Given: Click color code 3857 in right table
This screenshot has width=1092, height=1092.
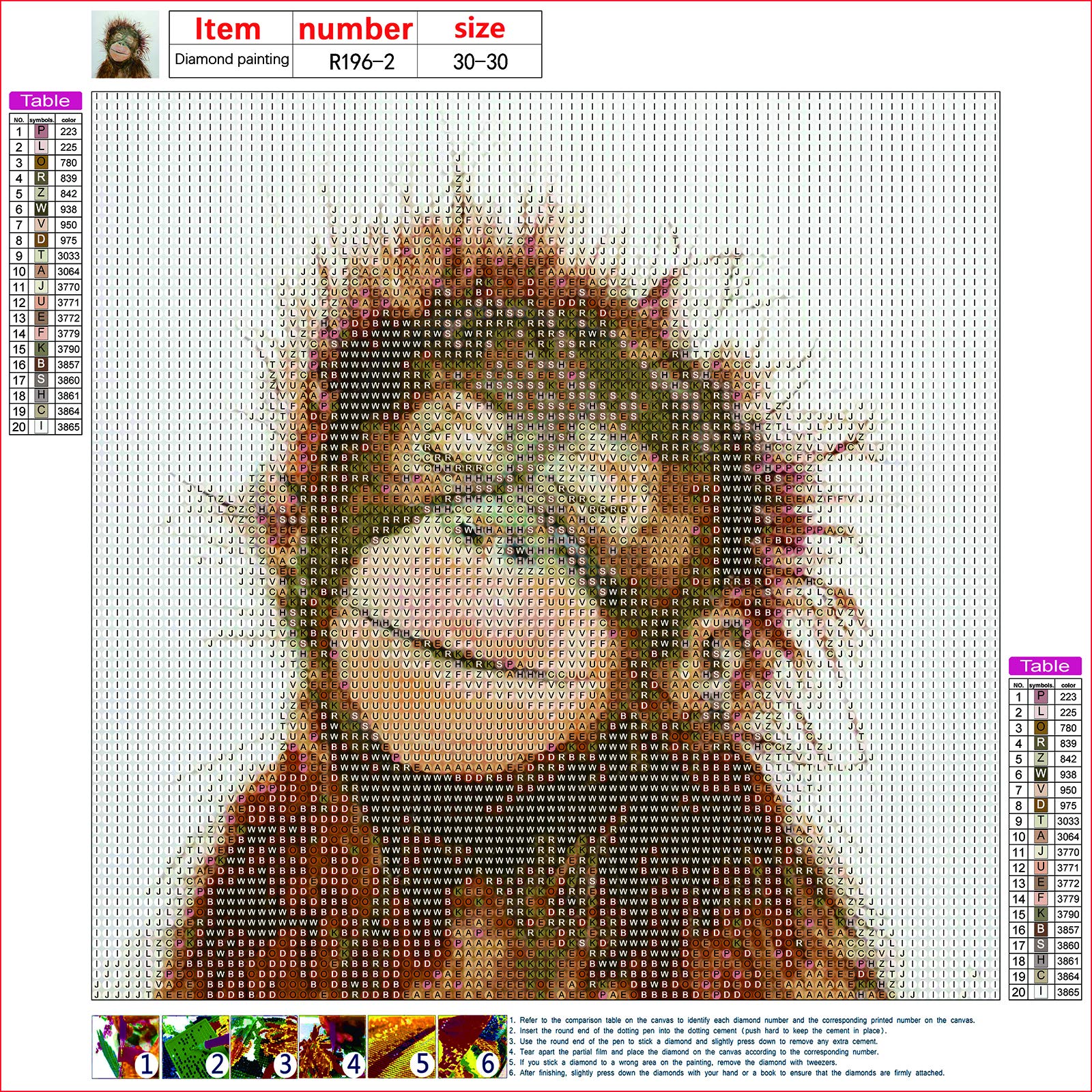Looking at the screenshot, I should point(1068,930).
